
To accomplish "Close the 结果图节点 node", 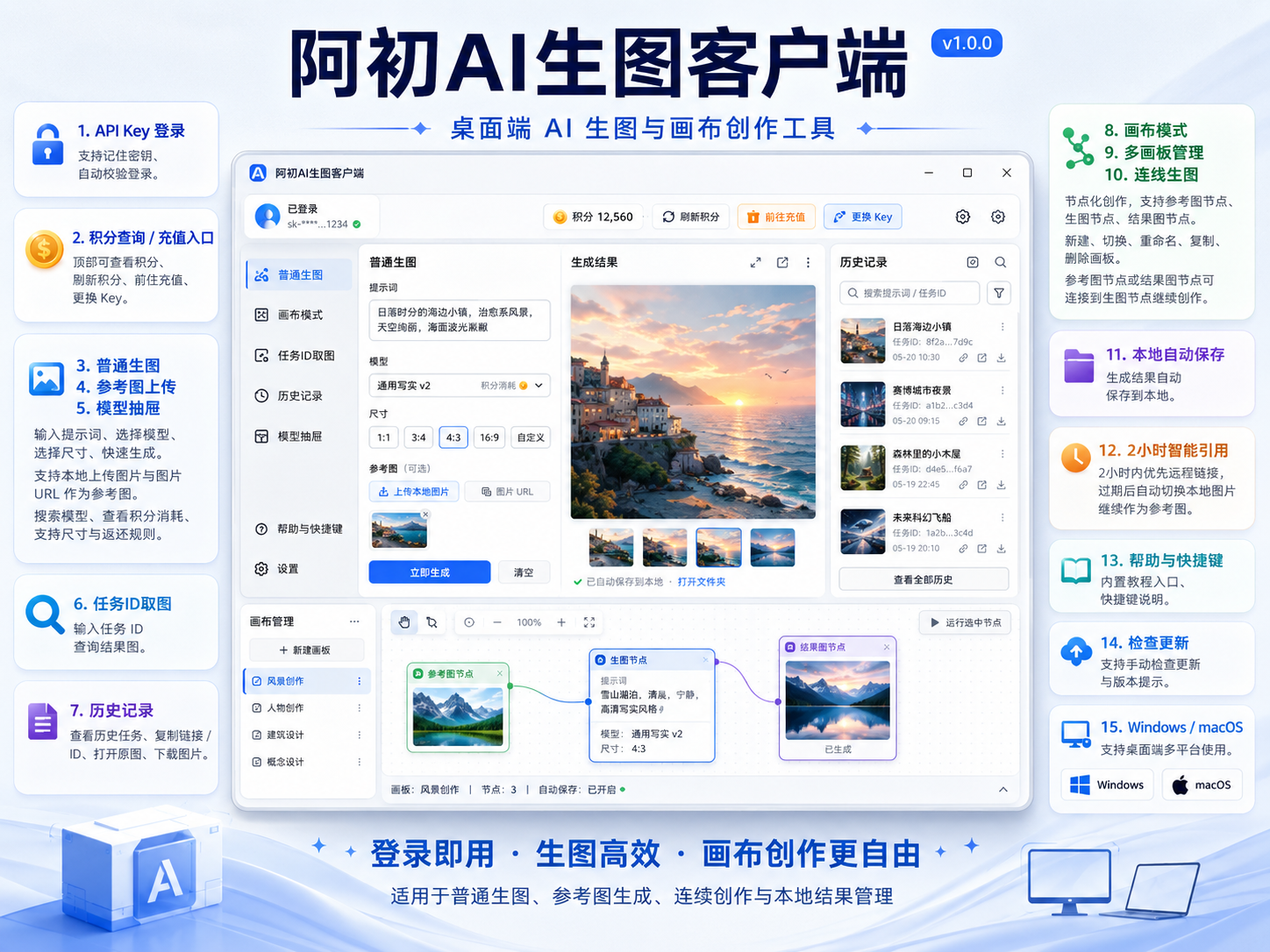I will click(x=887, y=647).
